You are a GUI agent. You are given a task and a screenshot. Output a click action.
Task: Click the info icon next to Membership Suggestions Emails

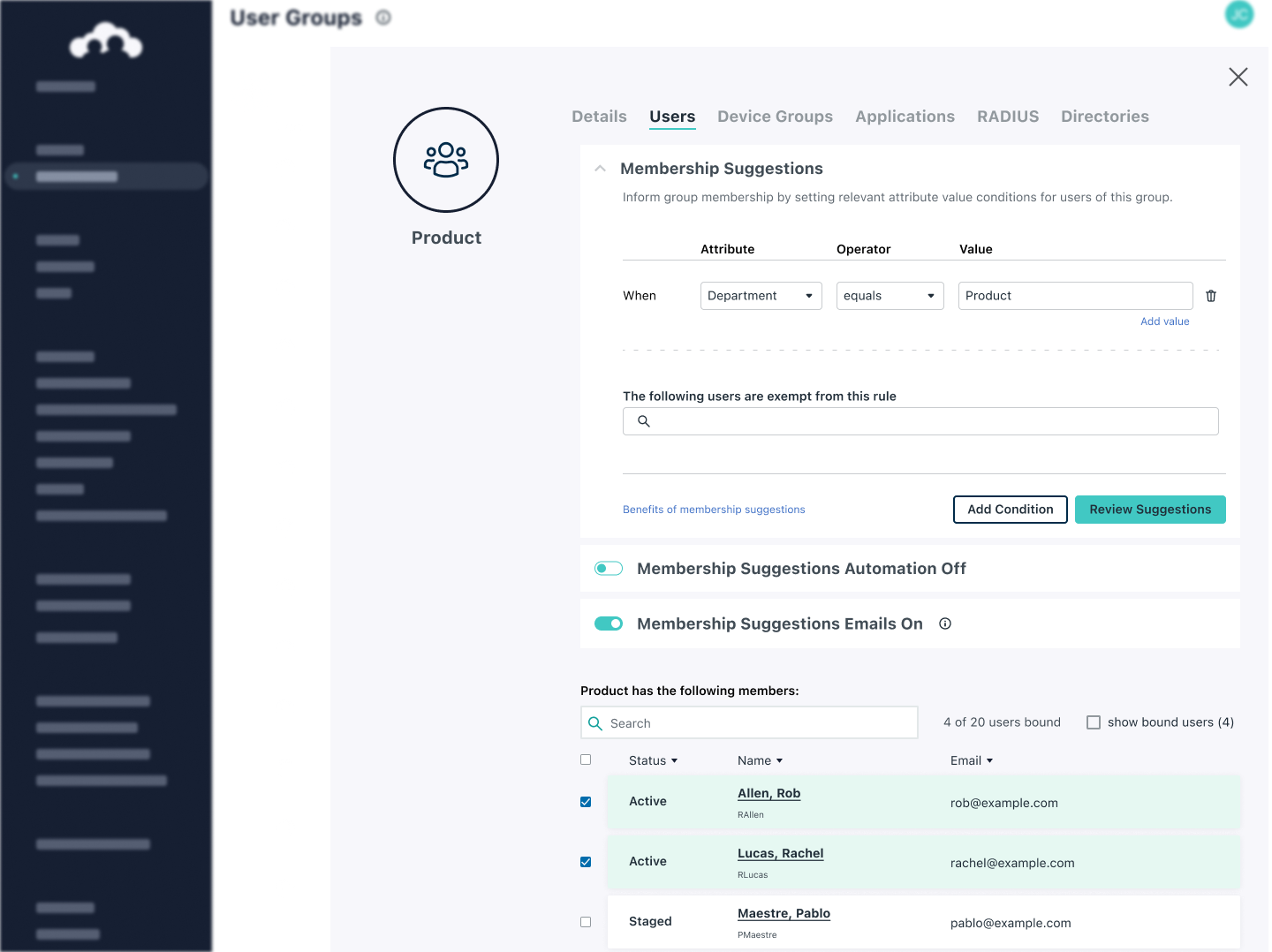[x=944, y=623]
